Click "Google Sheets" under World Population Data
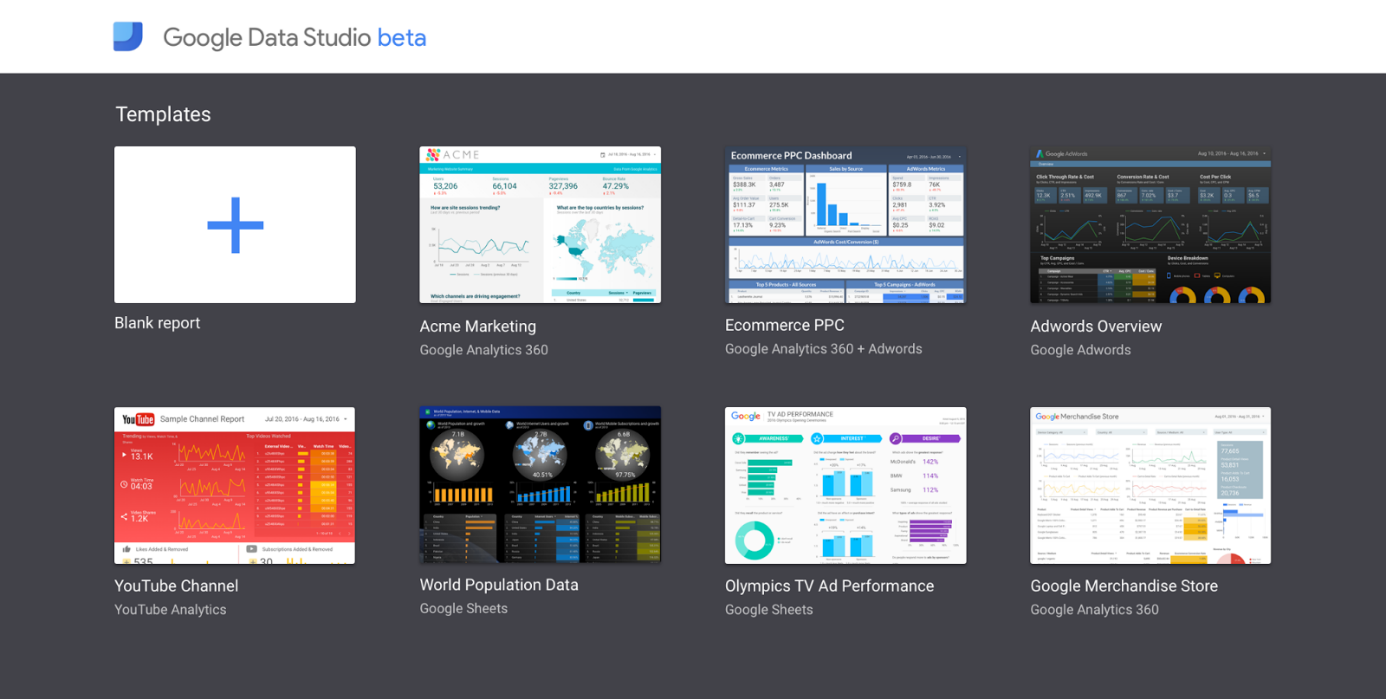 pos(464,609)
